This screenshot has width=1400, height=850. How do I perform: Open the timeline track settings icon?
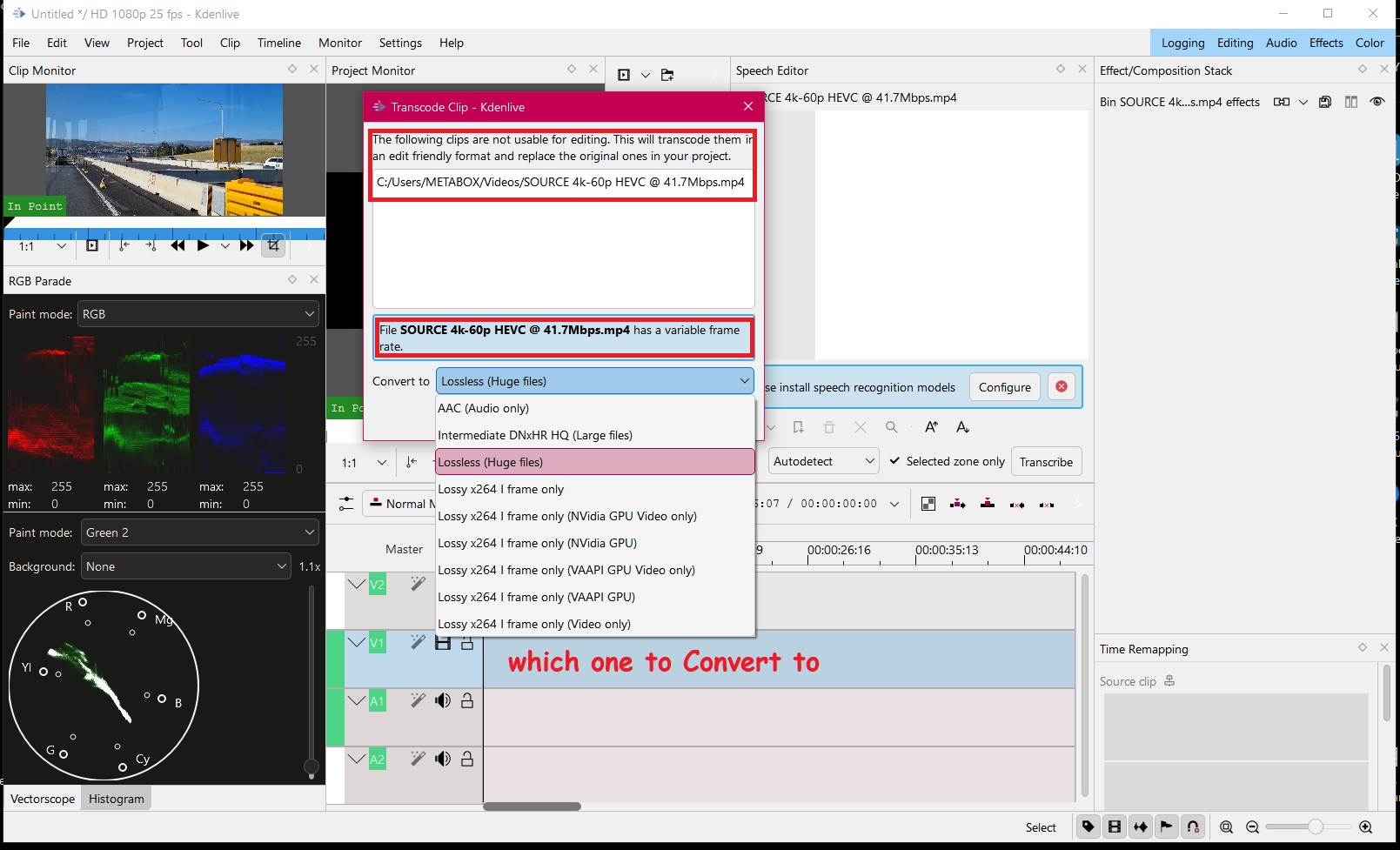coord(346,504)
